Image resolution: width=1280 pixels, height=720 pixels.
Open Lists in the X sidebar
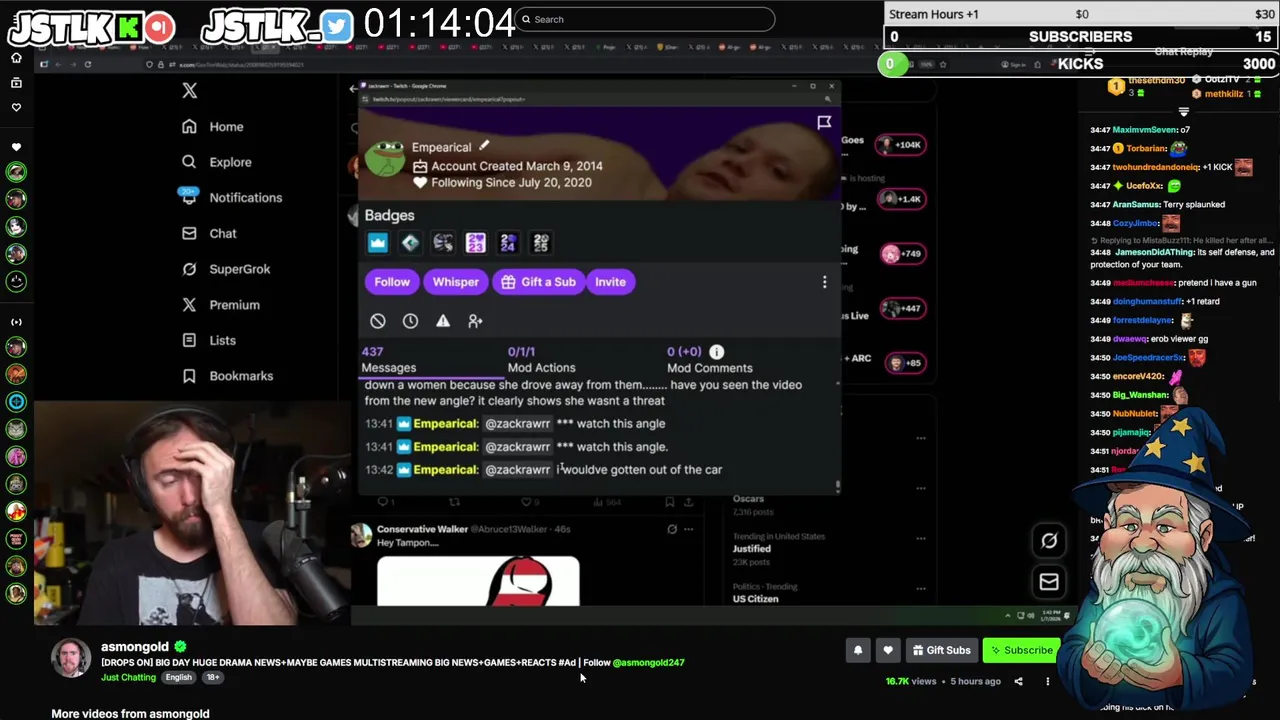[x=209, y=340]
